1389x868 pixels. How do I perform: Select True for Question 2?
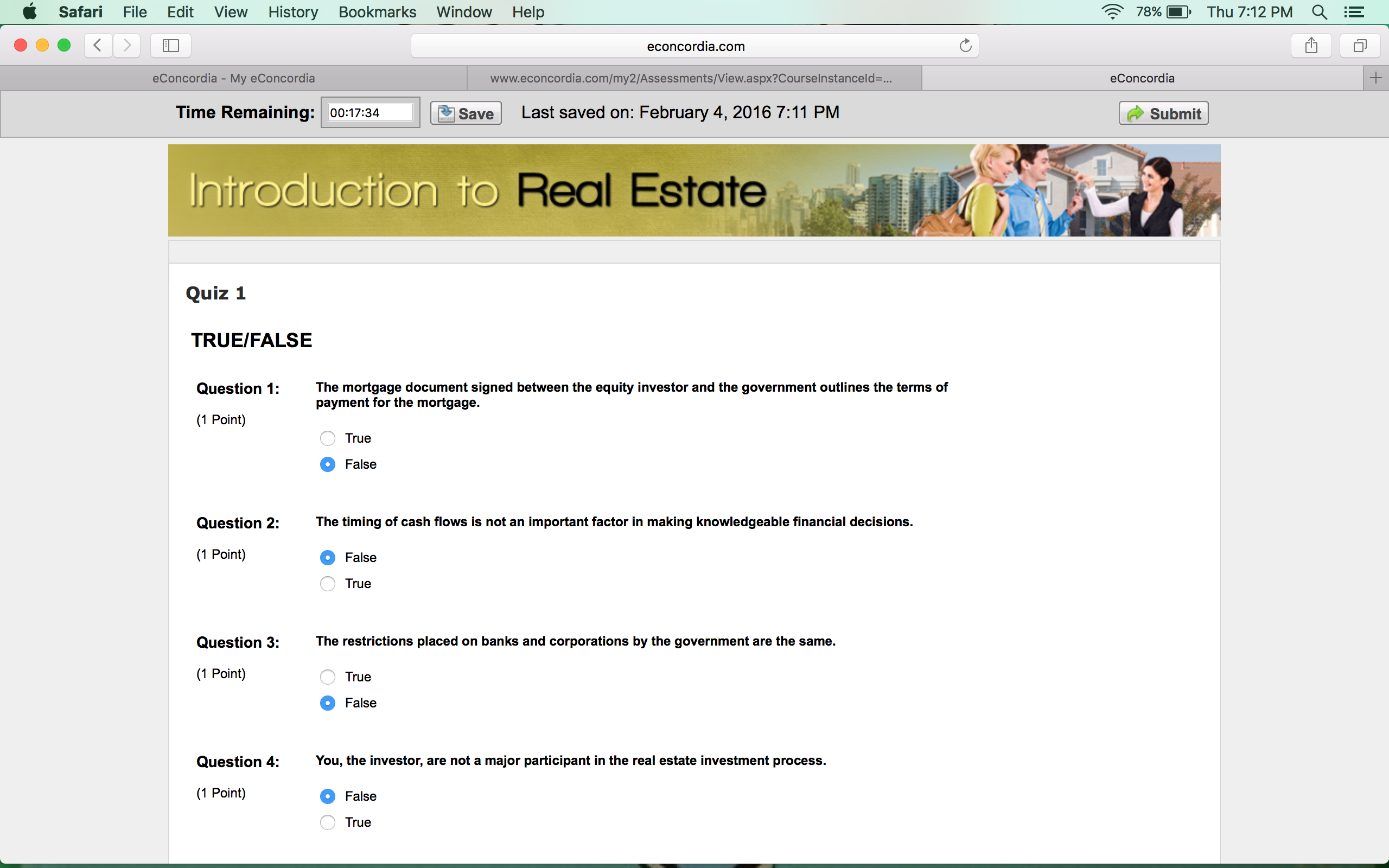click(x=328, y=584)
